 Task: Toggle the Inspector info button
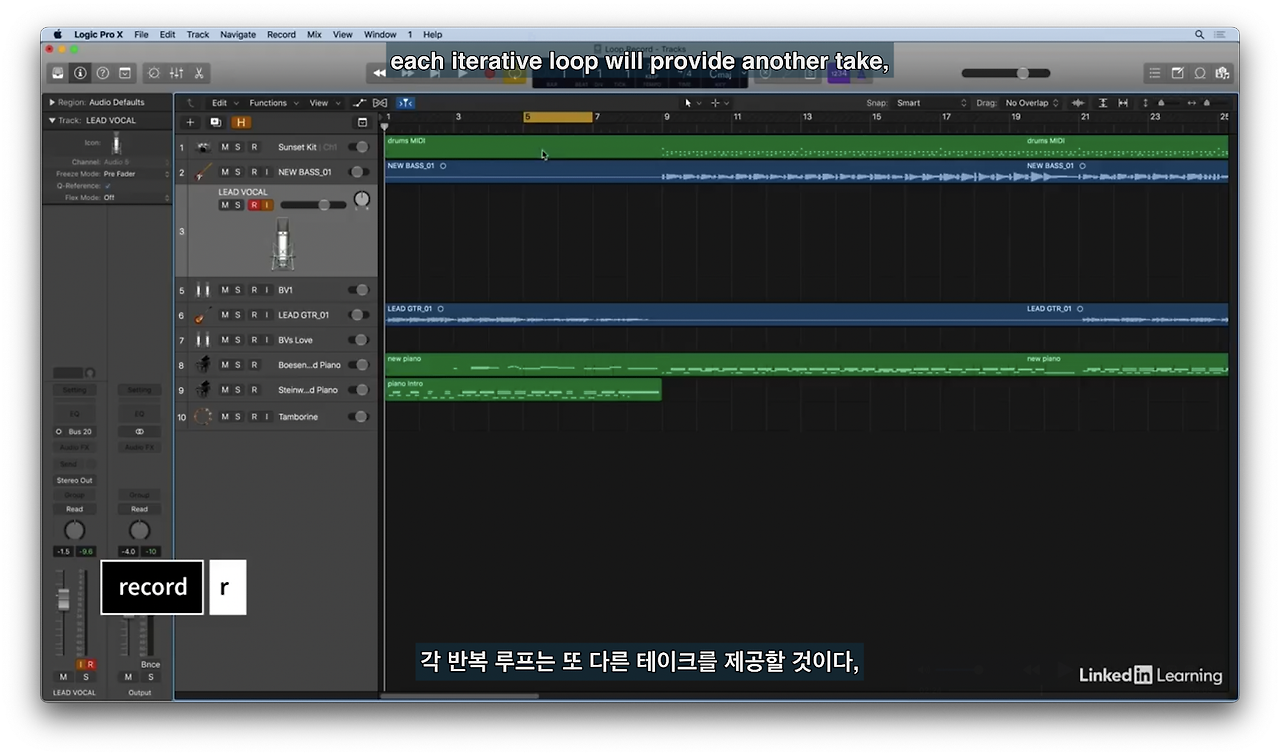80,73
